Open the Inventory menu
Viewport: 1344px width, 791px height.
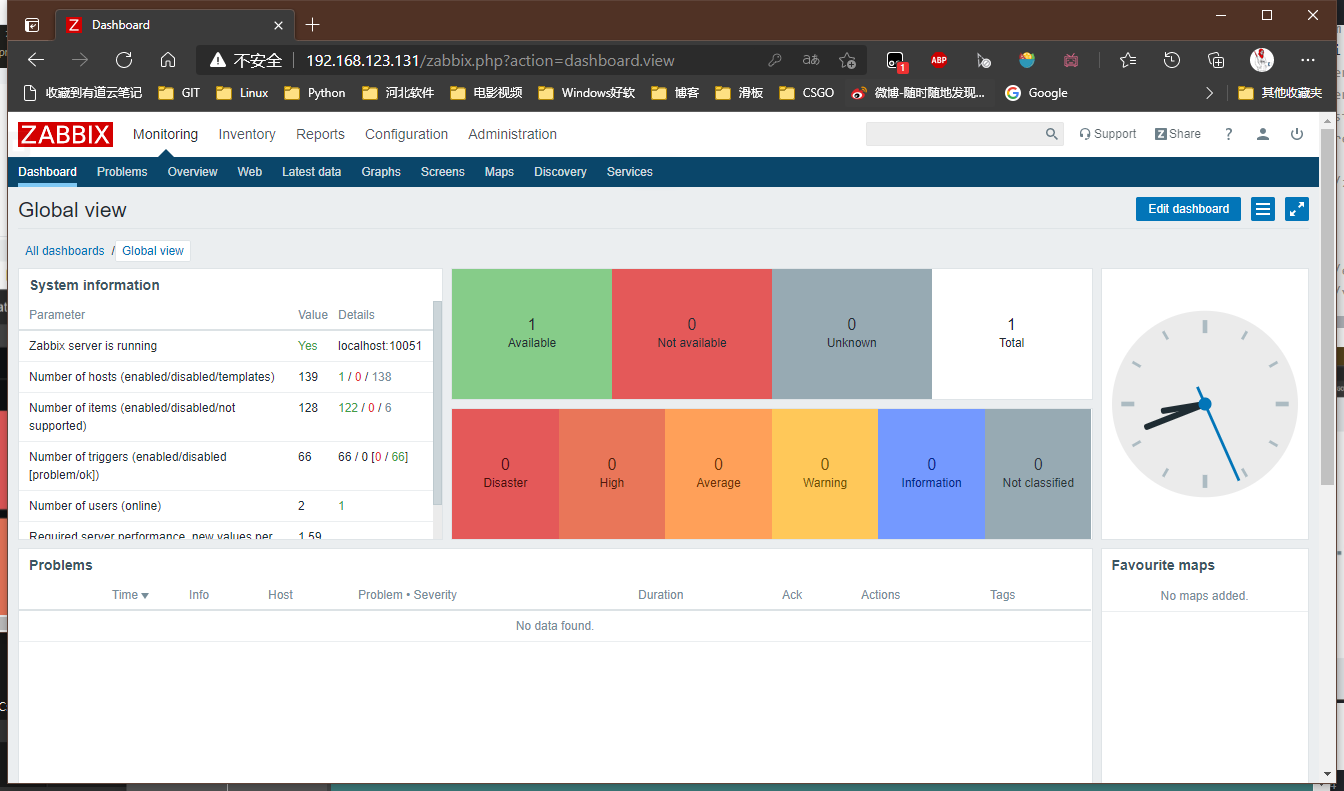[x=247, y=134]
